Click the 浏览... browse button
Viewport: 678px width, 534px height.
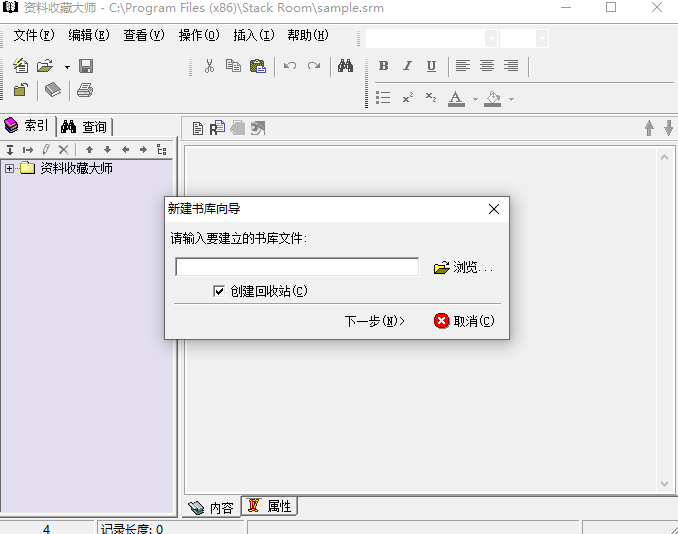point(463,268)
